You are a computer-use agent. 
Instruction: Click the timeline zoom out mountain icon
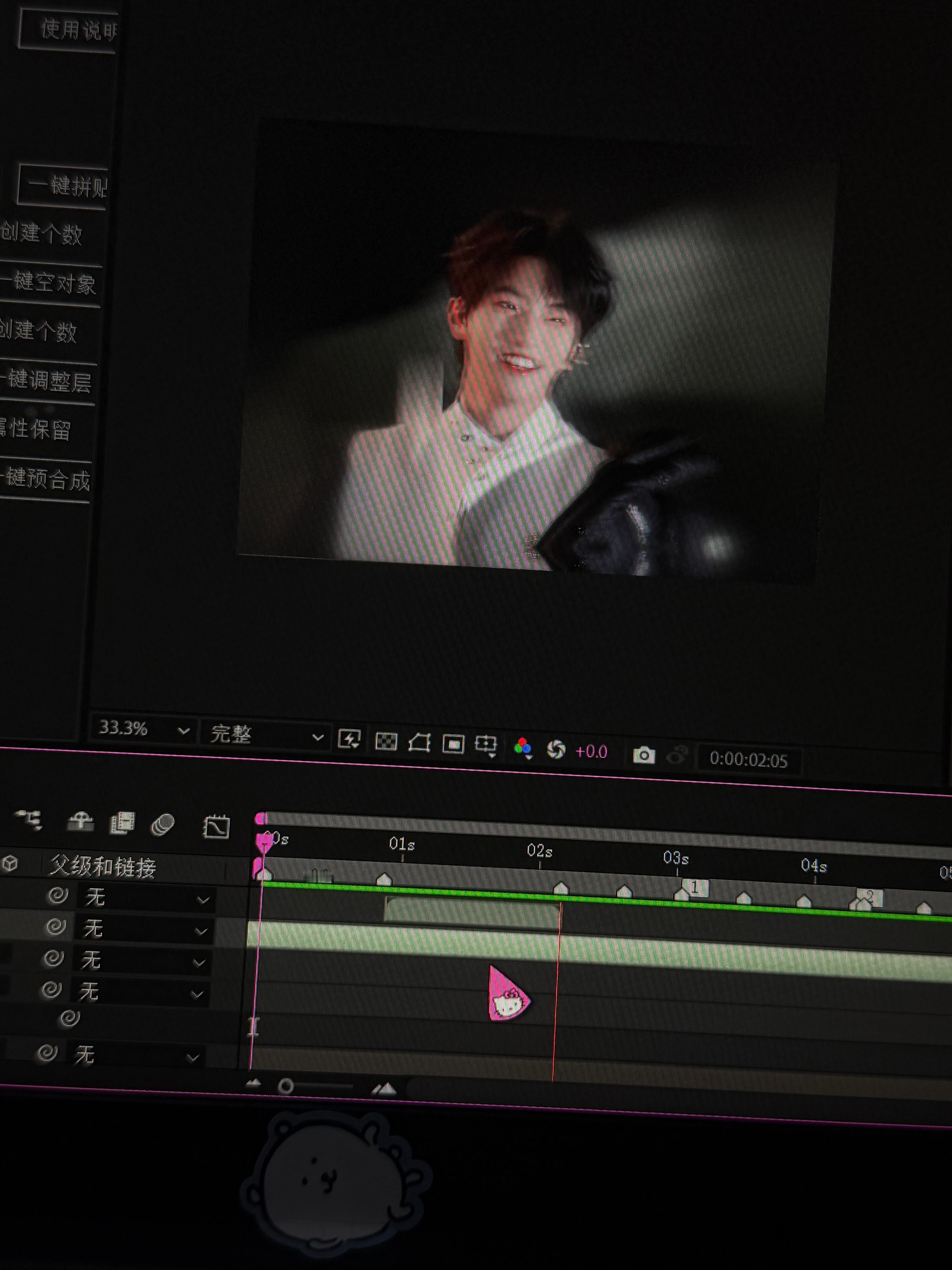click(x=253, y=1083)
